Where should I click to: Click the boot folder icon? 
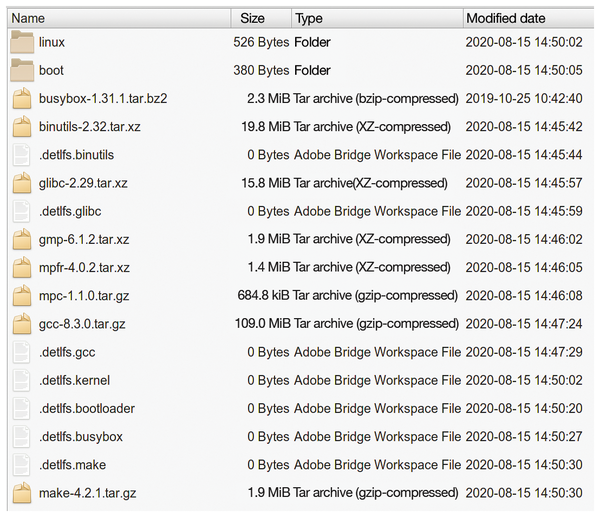[x=22, y=70]
